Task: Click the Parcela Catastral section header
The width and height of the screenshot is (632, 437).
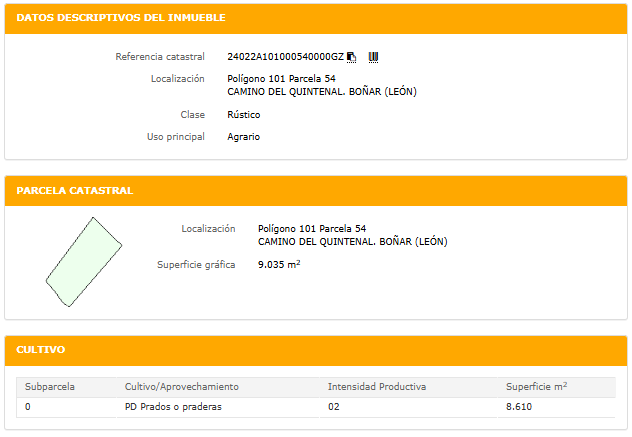Action: 75,190
